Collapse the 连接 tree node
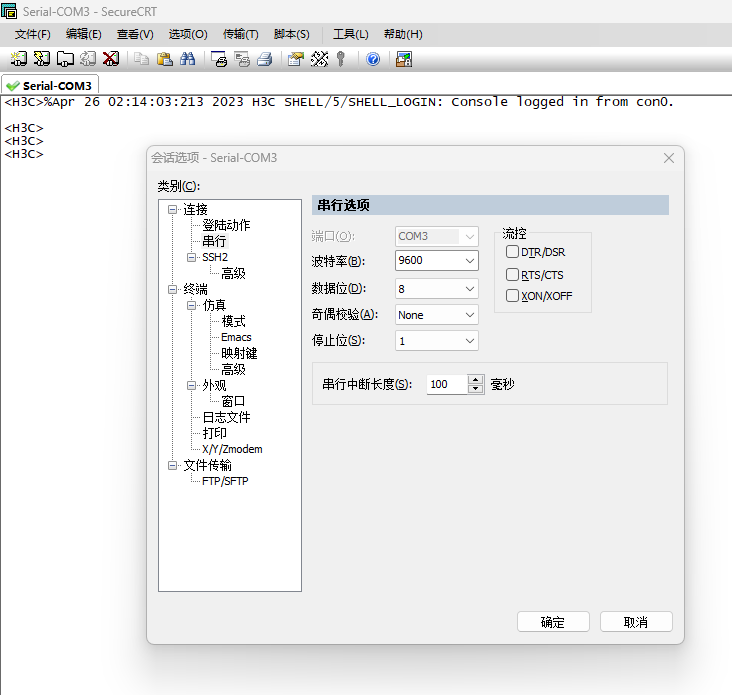 click(x=172, y=210)
